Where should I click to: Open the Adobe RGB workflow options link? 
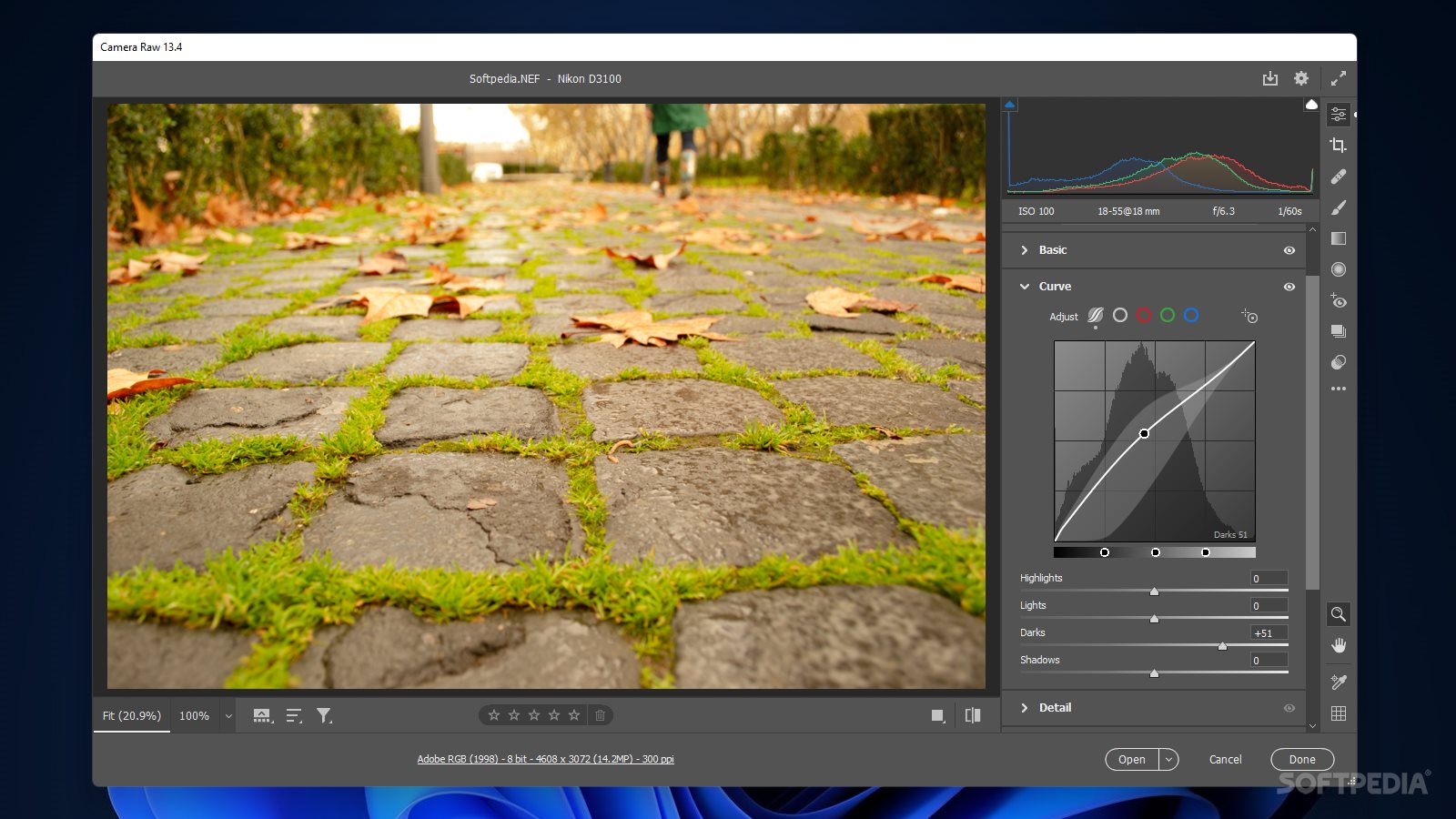click(544, 758)
